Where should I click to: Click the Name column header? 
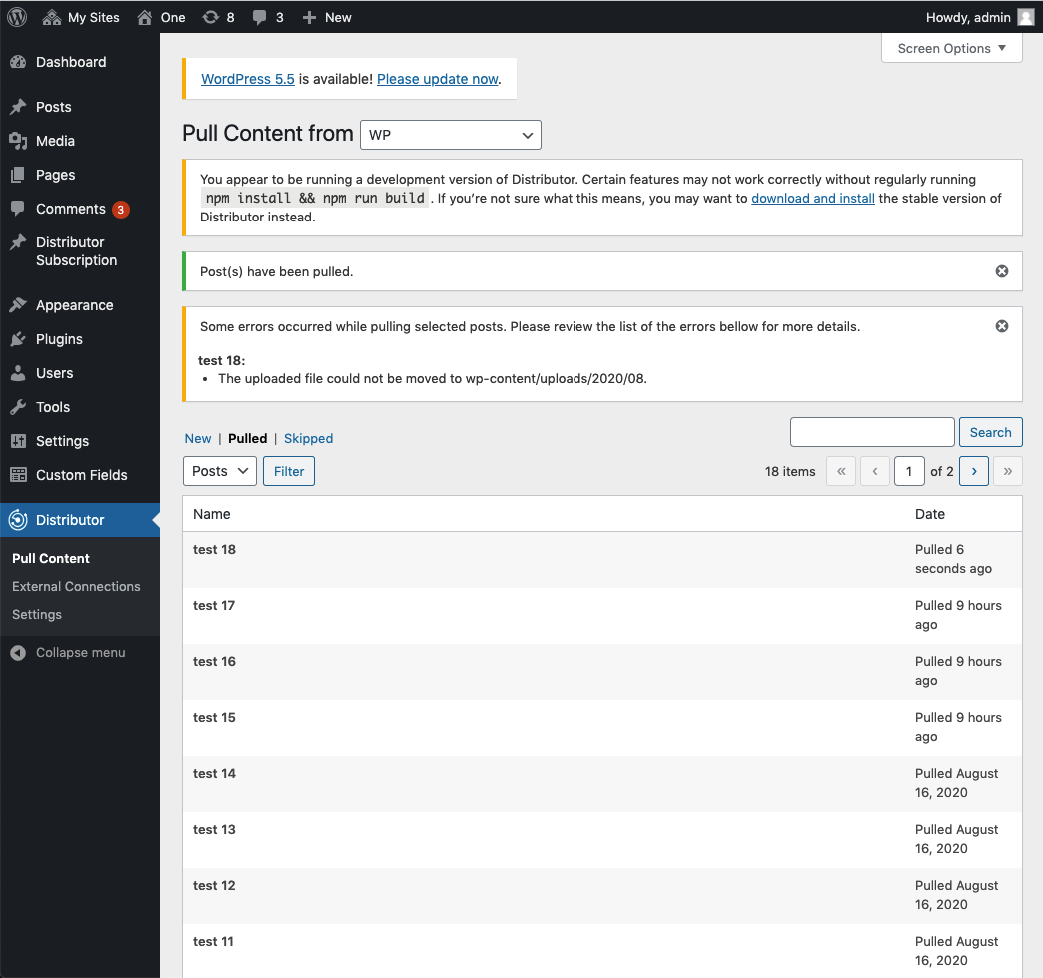[x=212, y=514]
